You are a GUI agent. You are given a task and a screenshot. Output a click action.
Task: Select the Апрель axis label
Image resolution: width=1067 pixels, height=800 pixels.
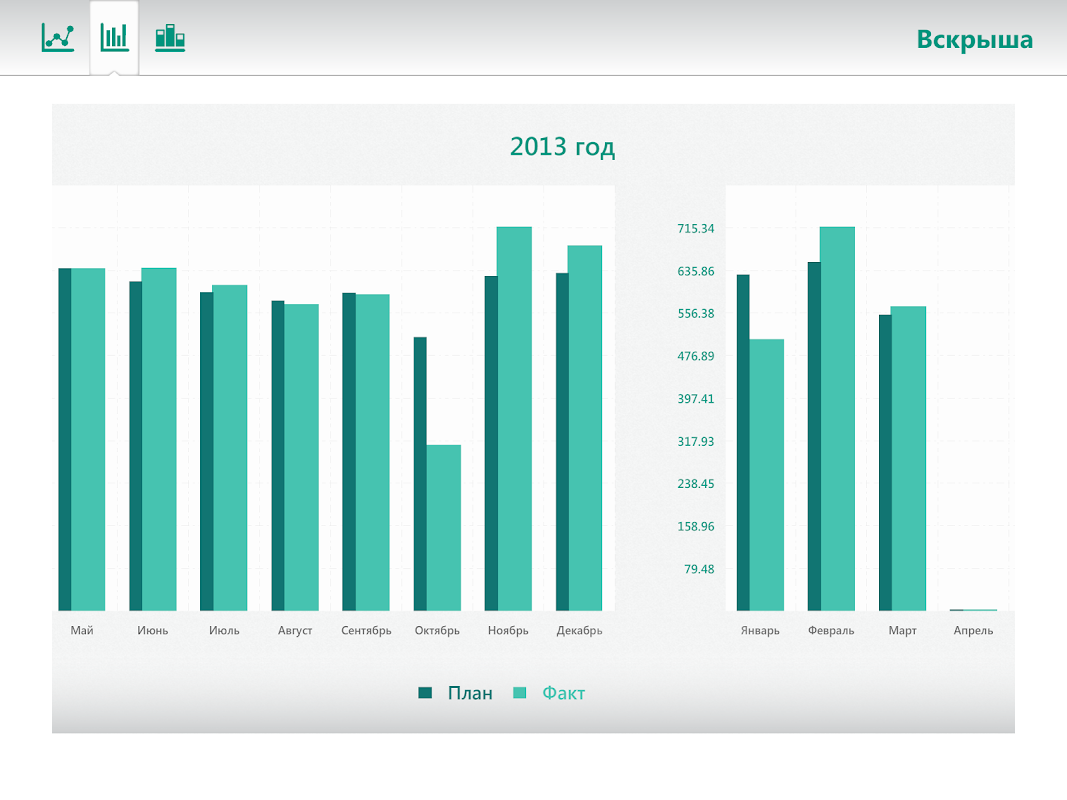pos(973,631)
